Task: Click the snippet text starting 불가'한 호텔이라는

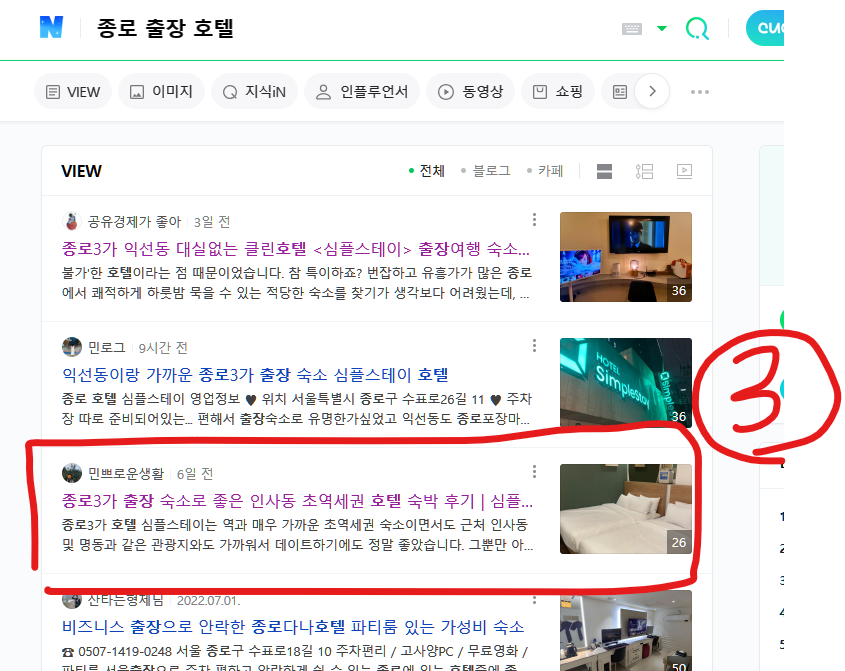Action: [297, 283]
